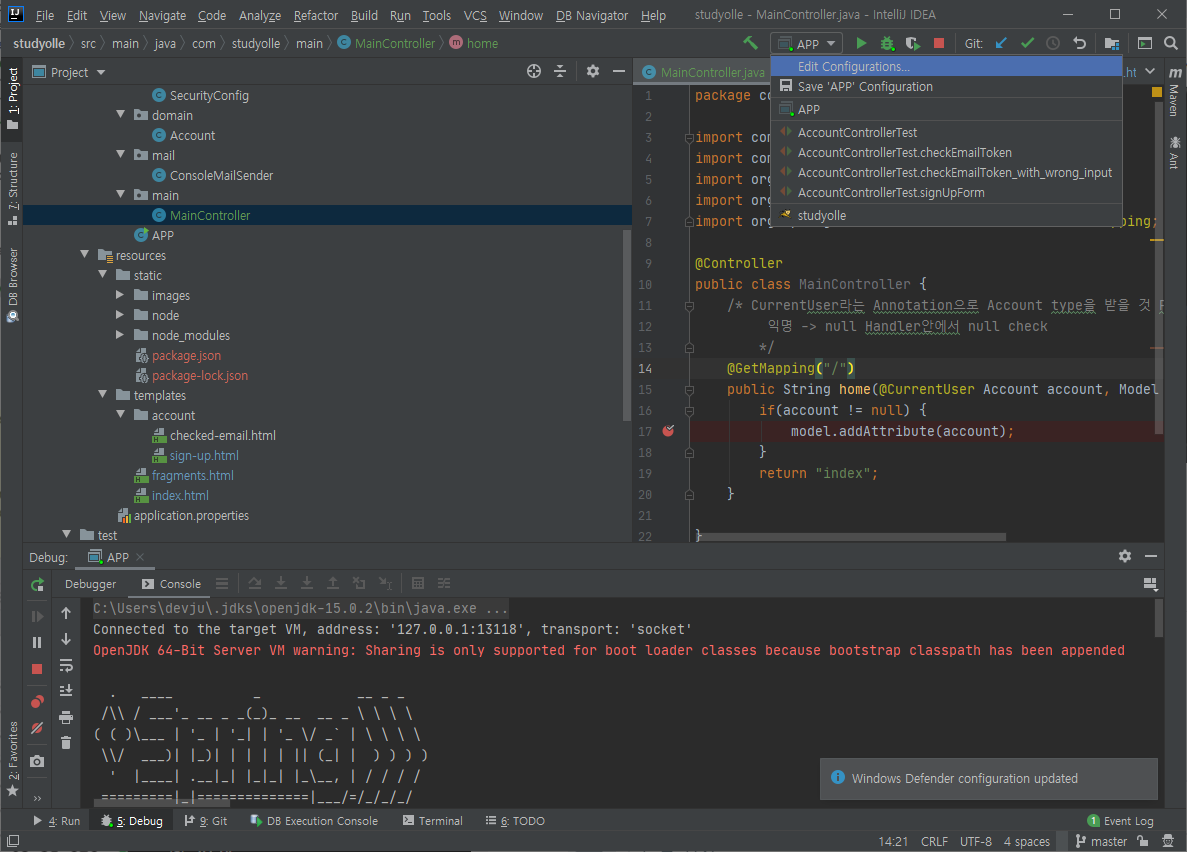The height and width of the screenshot is (852, 1187).
Task: Open Project panel settings gear
Action: (593, 71)
